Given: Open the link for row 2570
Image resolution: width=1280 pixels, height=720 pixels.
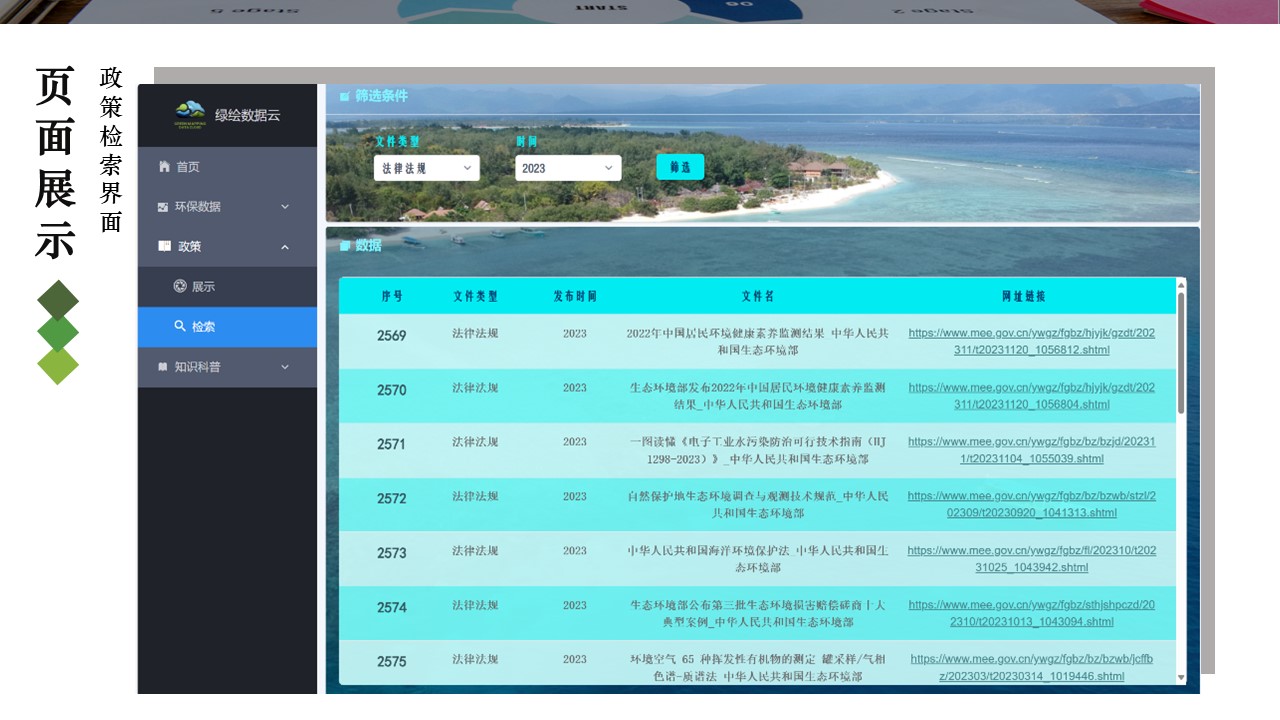Looking at the screenshot, I should click(x=1032, y=396).
